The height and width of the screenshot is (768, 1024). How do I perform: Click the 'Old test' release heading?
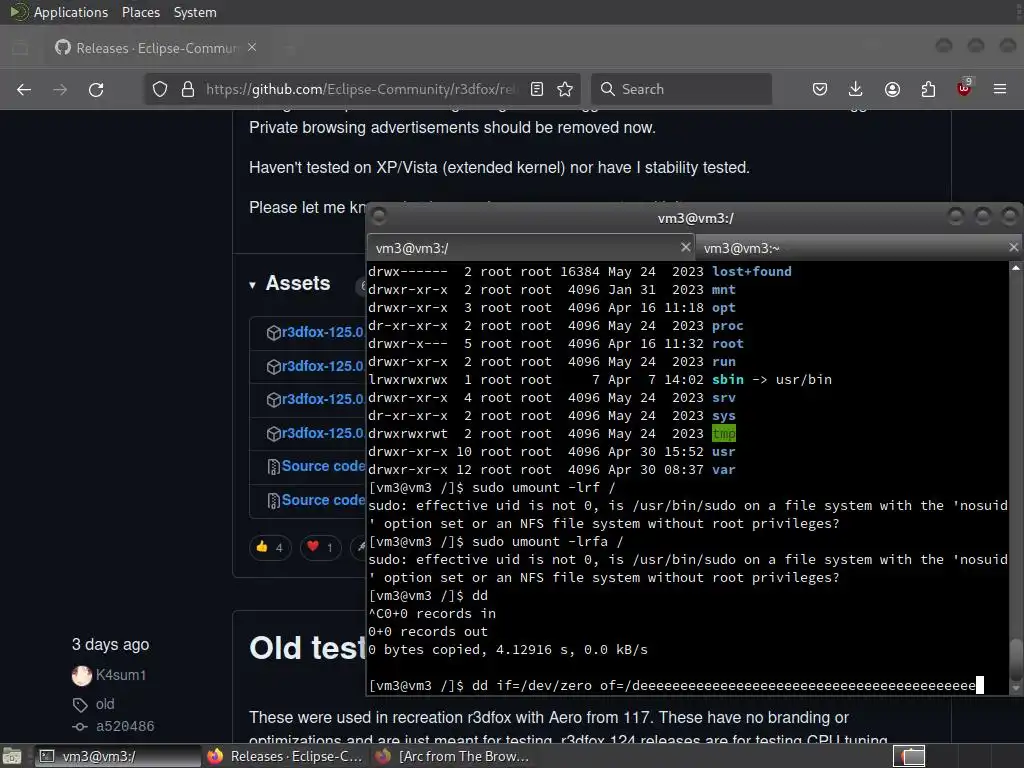[x=307, y=648]
